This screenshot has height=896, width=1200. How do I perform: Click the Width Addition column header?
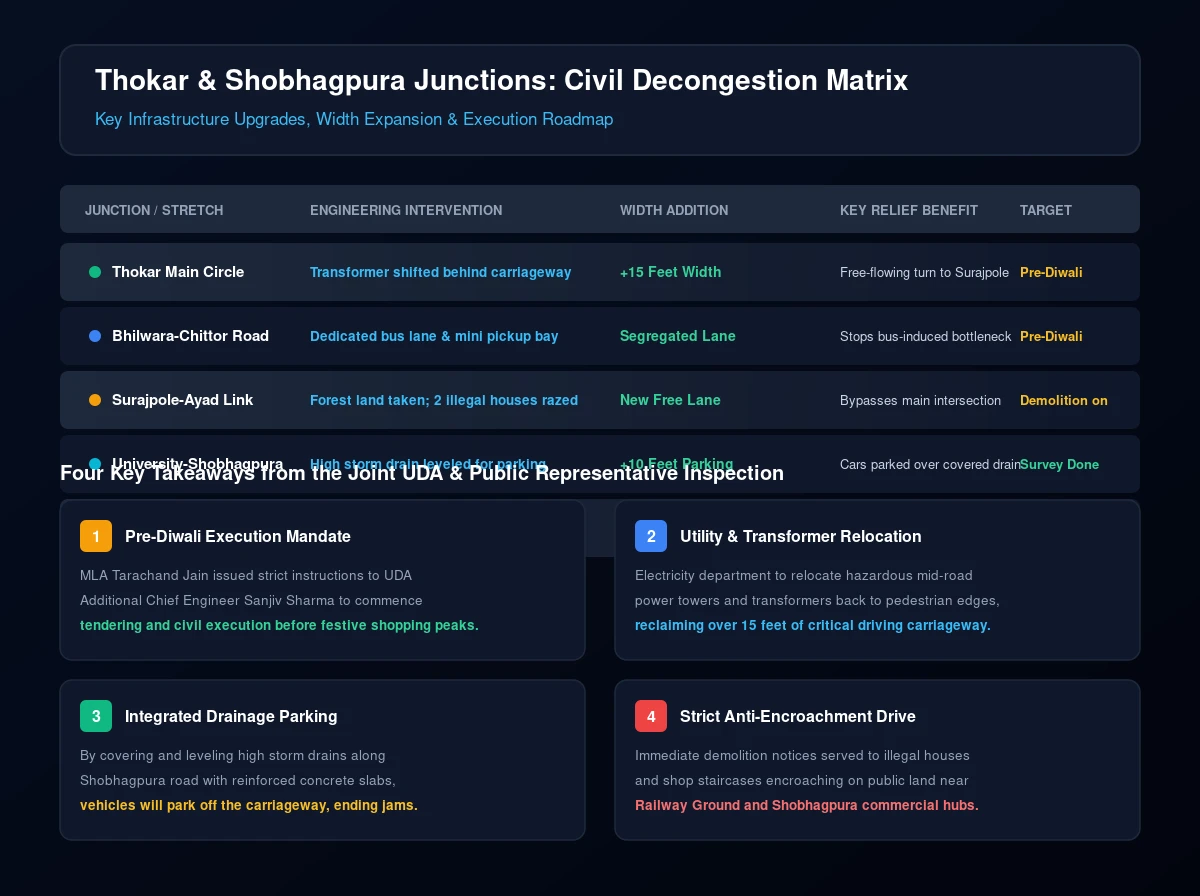pyautogui.click(x=674, y=210)
